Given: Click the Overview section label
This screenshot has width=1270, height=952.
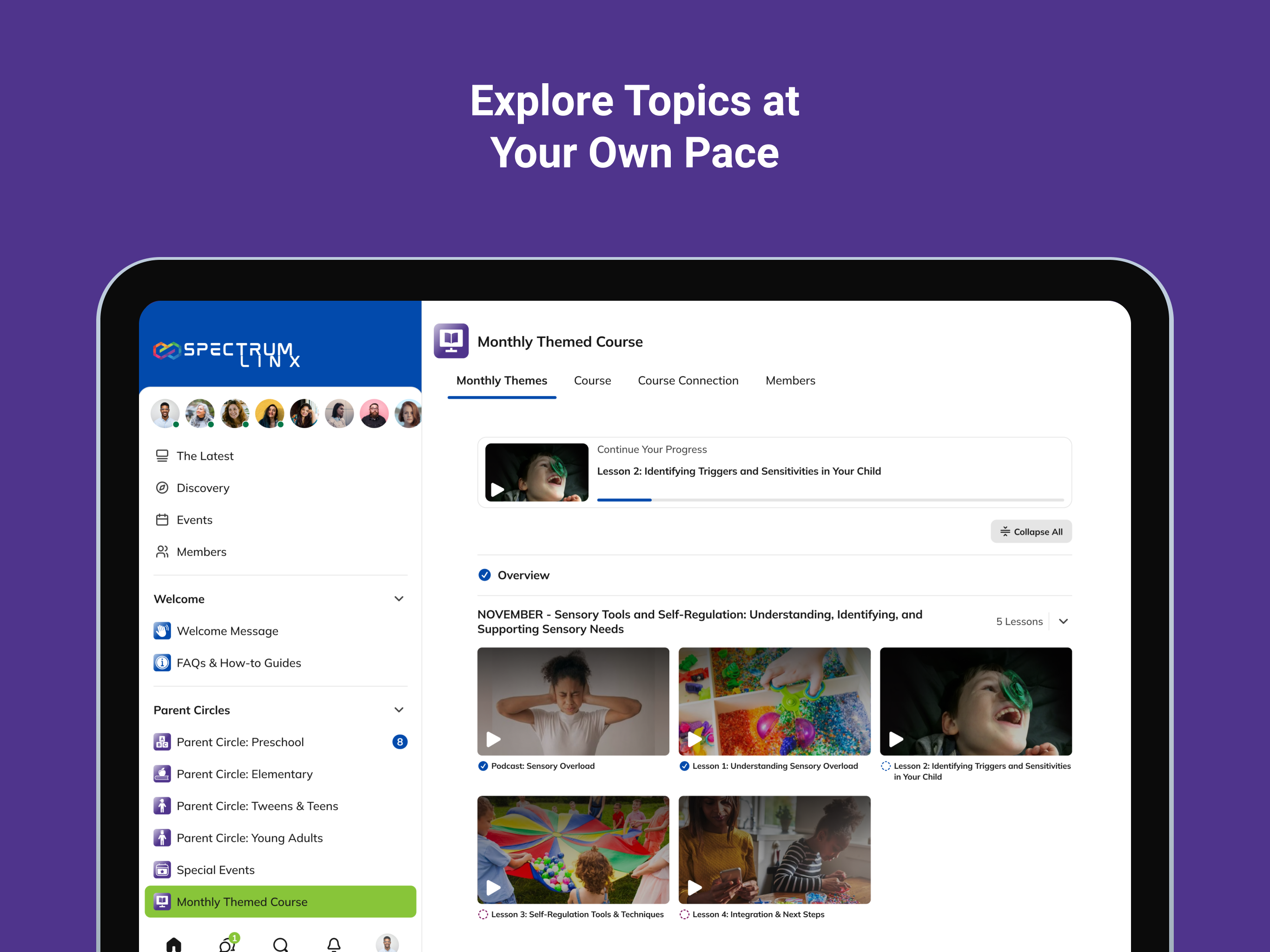Looking at the screenshot, I should 523,575.
